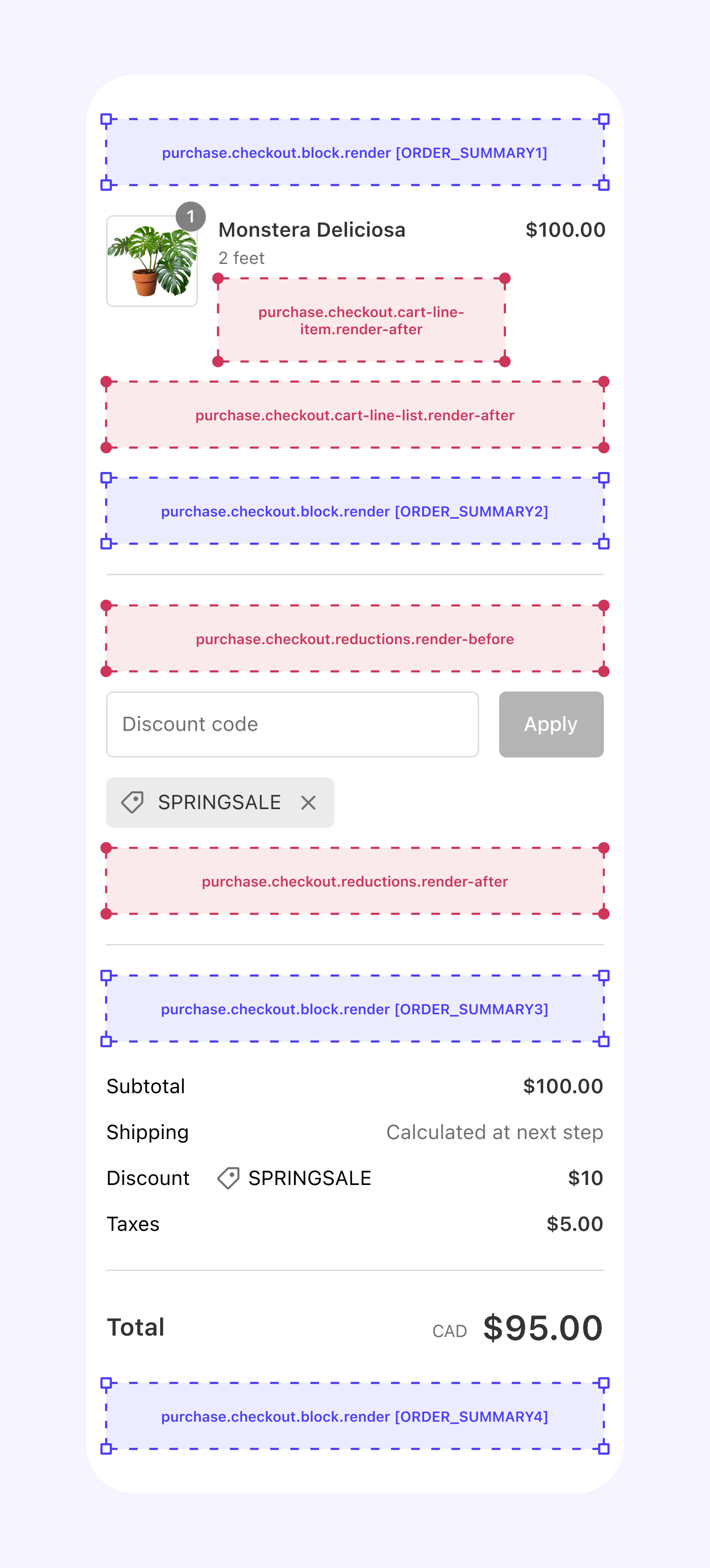Image resolution: width=710 pixels, height=1568 pixels.
Task: Open the Monstera Deliciosa product thumbnail
Action: (152, 262)
